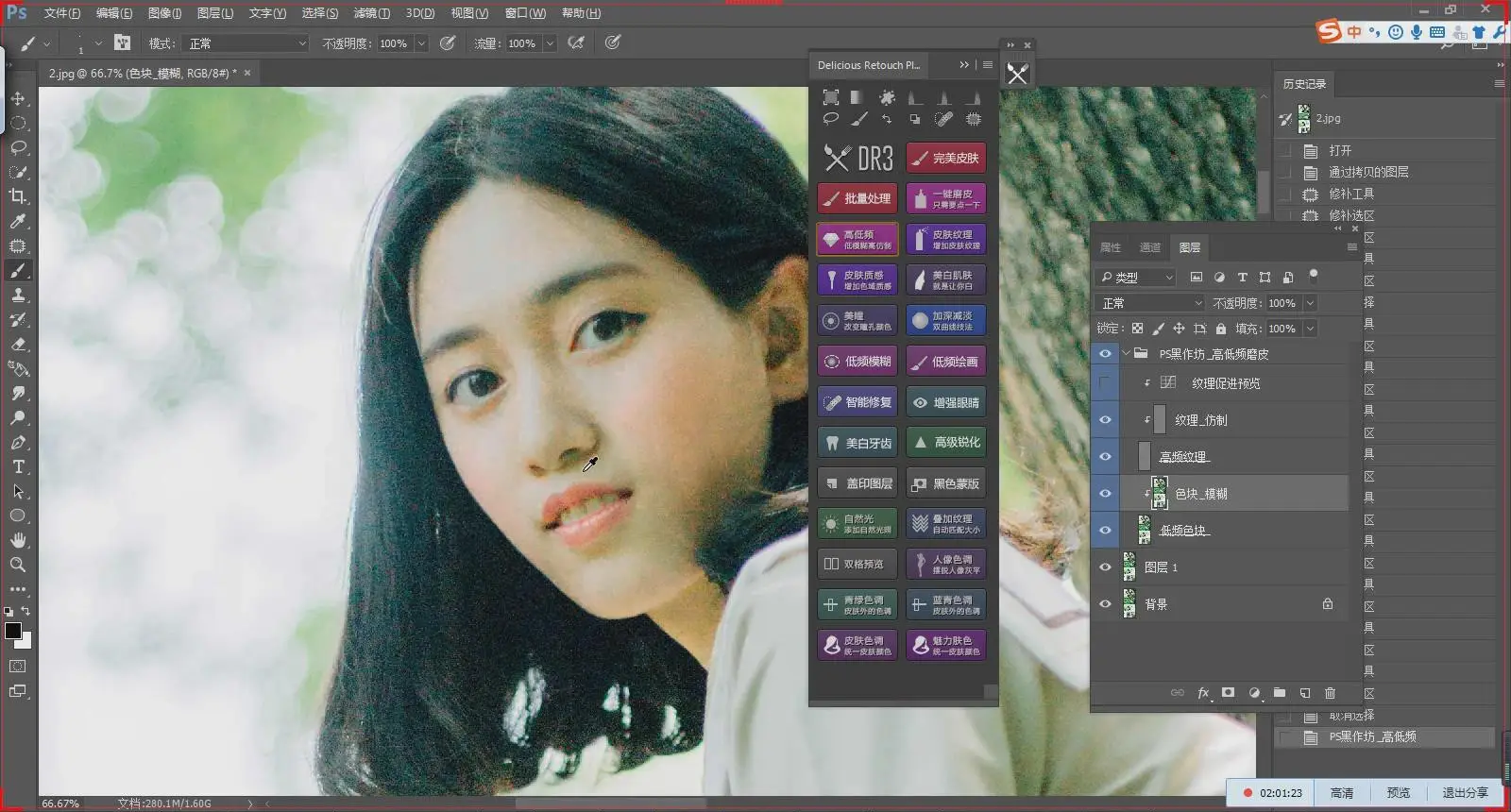Open the layer filter 类型 dropdown

pyautogui.click(x=1136, y=277)
